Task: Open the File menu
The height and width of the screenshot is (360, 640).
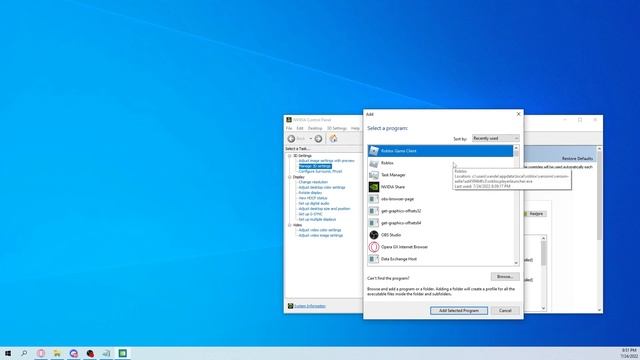Action: [289, 128]
